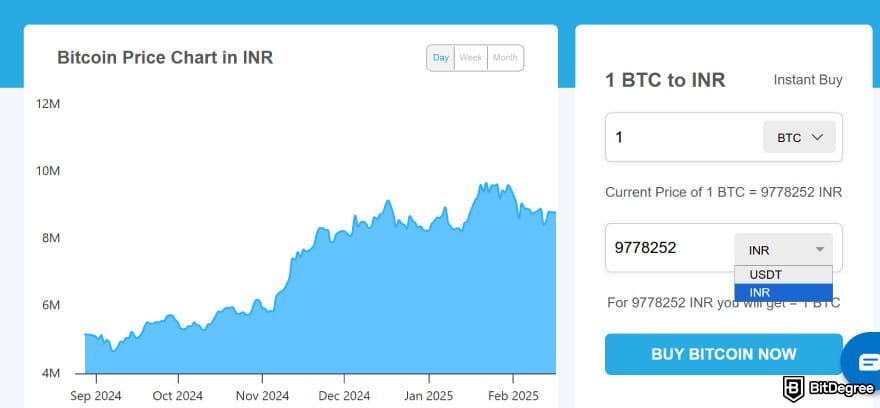
Task: Click the 1 BTC to INR heading
Action: [x=665, y=80]
